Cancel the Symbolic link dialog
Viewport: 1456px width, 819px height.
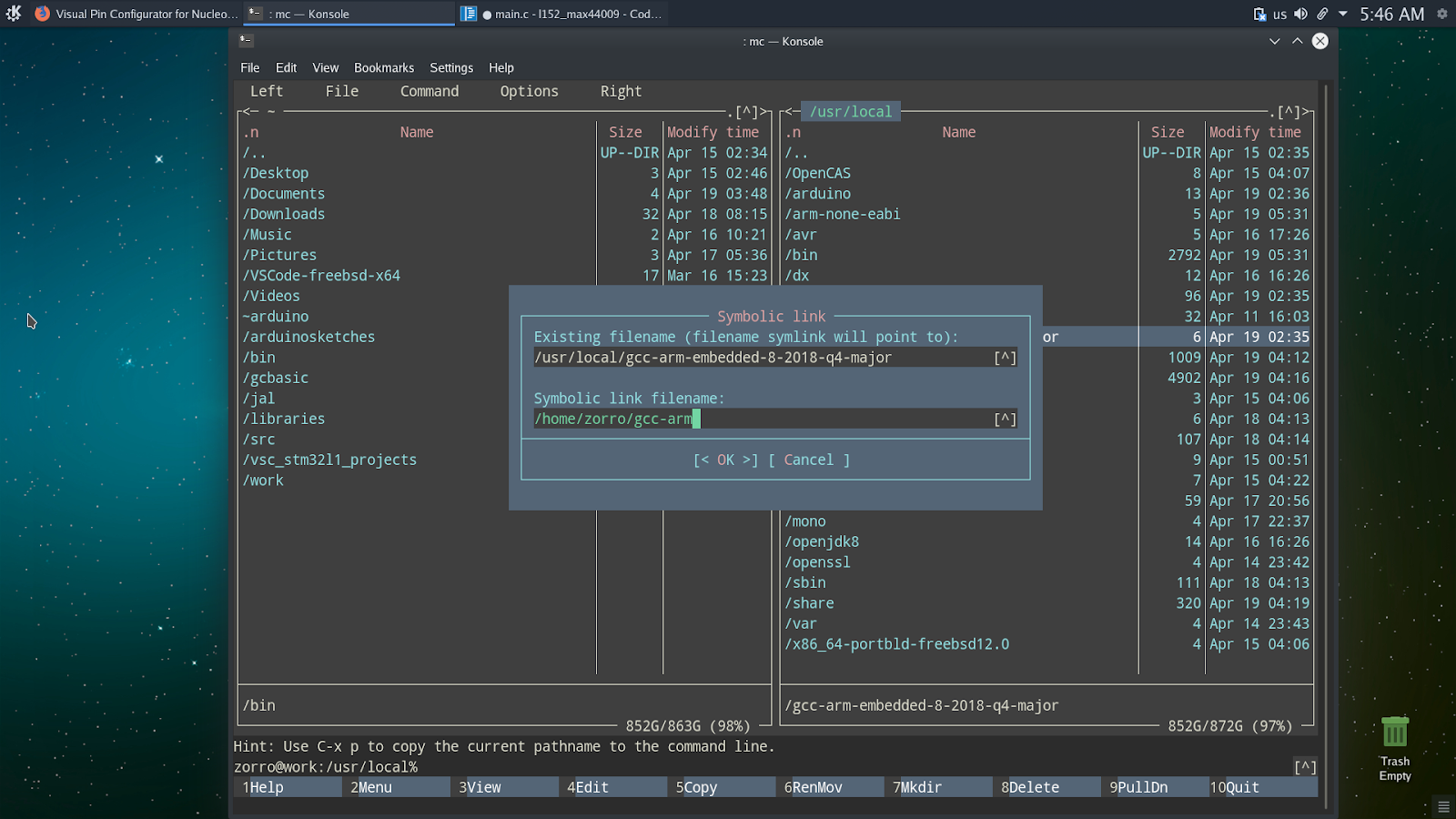(x=808, y=460)
